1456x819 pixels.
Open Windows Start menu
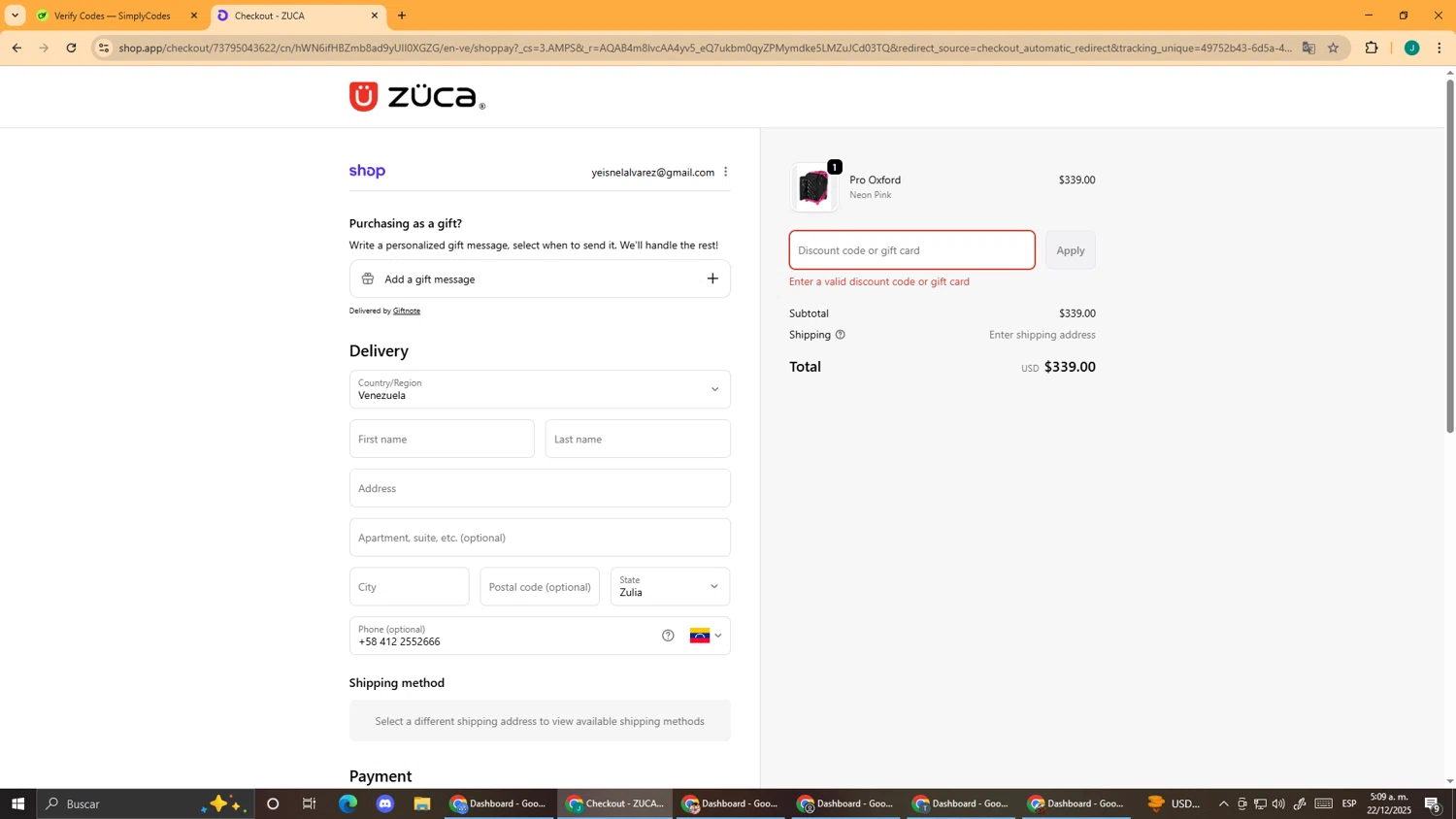point(17,803)
